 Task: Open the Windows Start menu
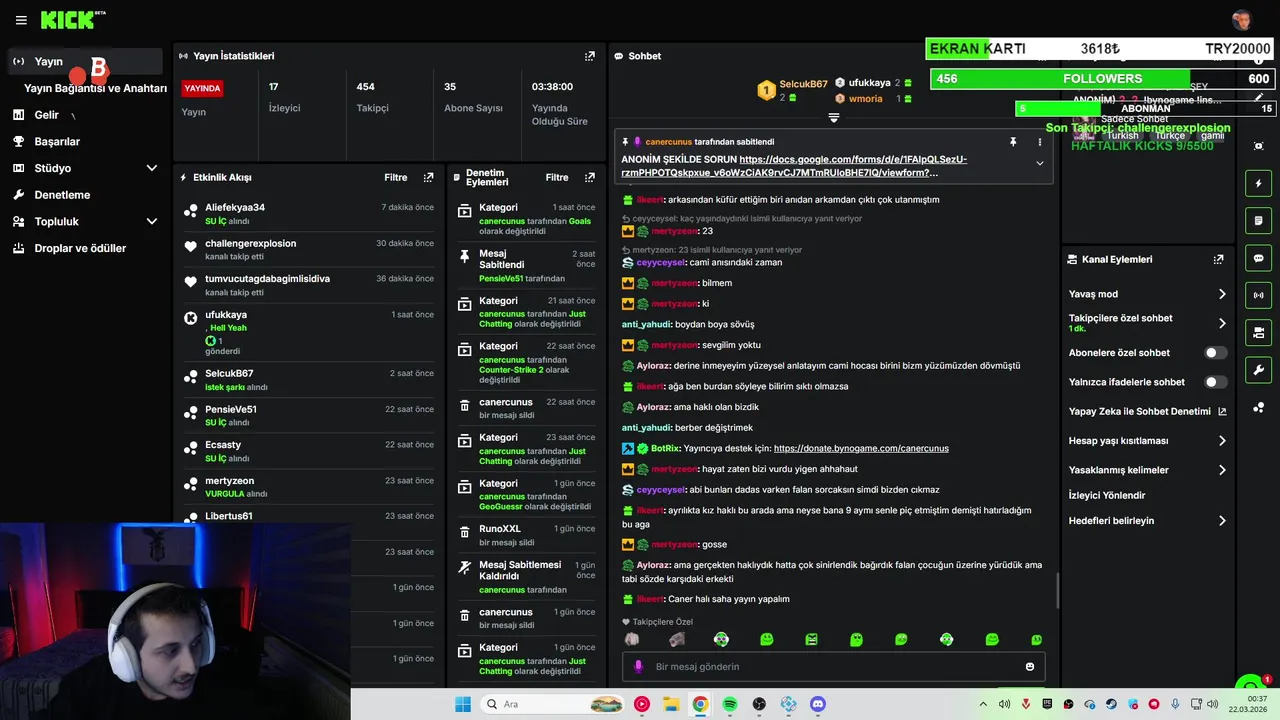pyautogui.click(x=463, y=704)
